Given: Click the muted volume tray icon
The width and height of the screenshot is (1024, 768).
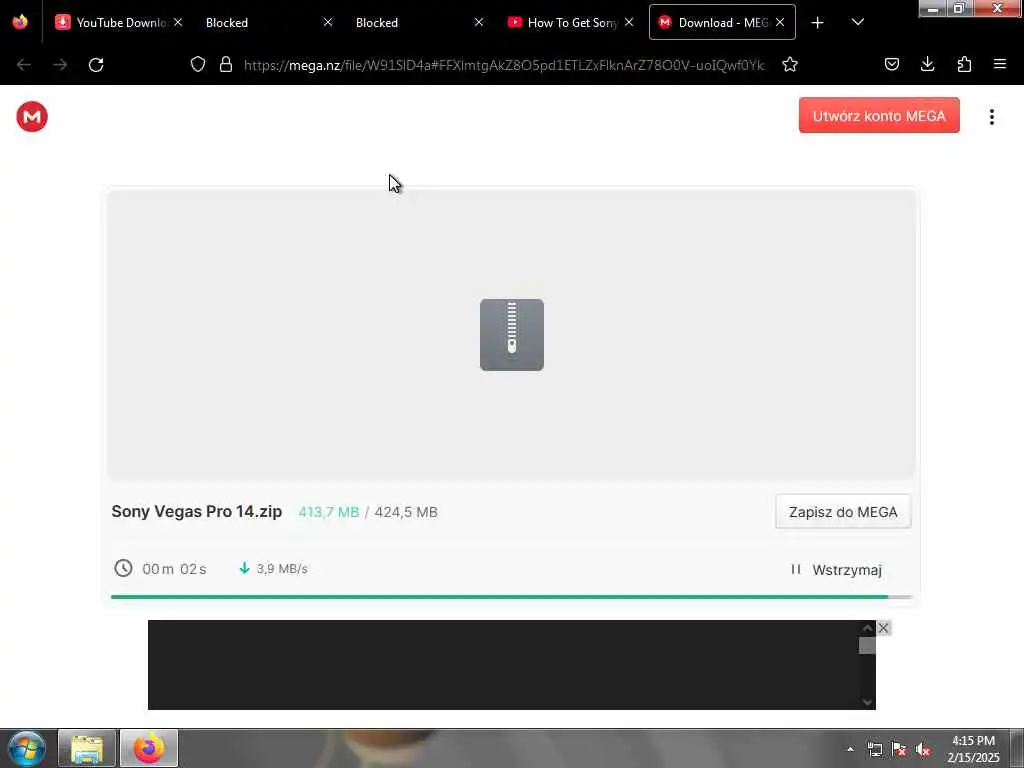Looking at the screenshot, I should click(923, 750).
